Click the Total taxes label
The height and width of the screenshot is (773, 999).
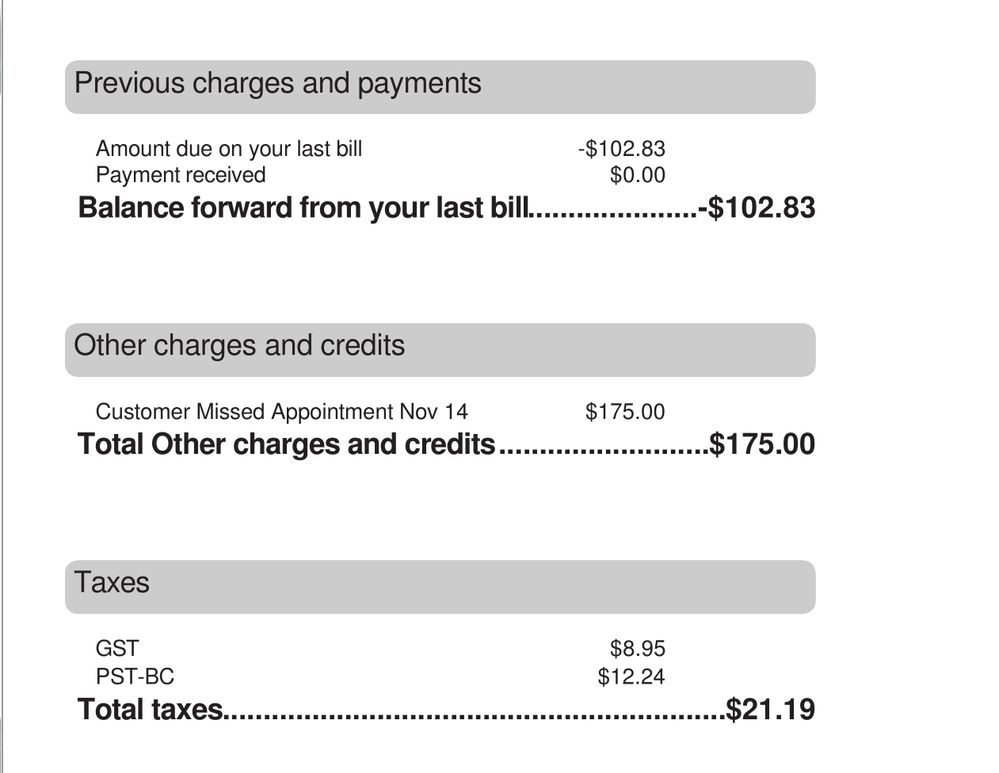tap(150, 710)
